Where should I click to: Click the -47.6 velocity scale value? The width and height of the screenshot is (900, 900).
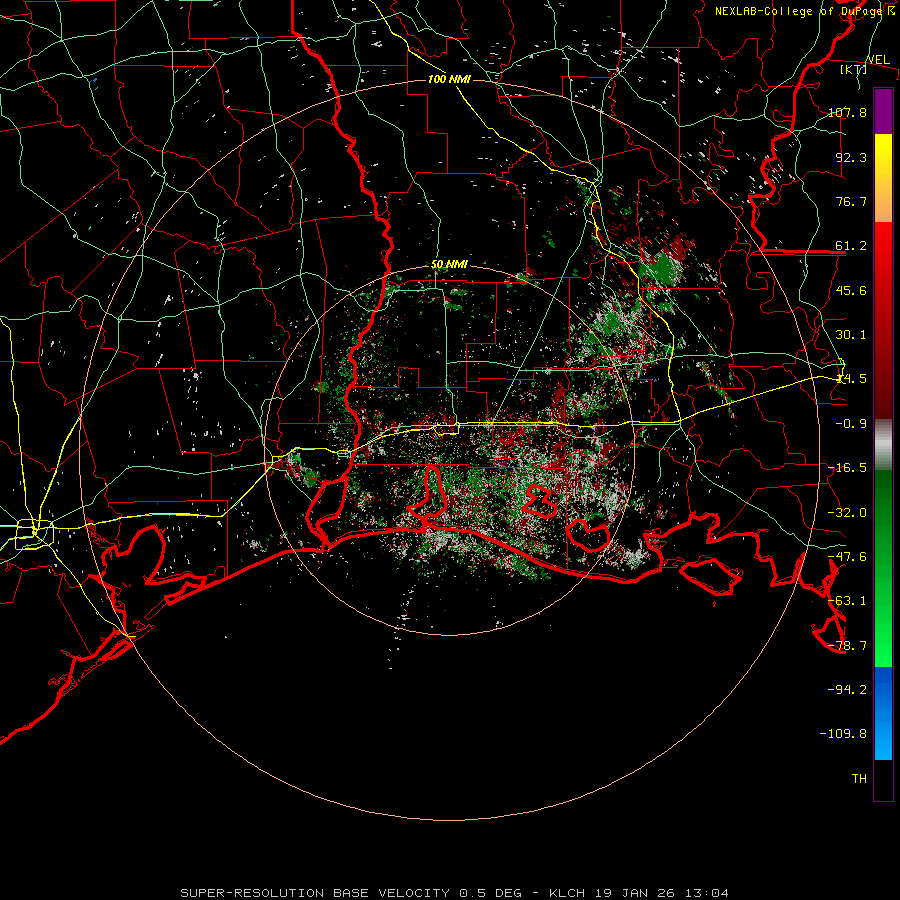(847, 557)
